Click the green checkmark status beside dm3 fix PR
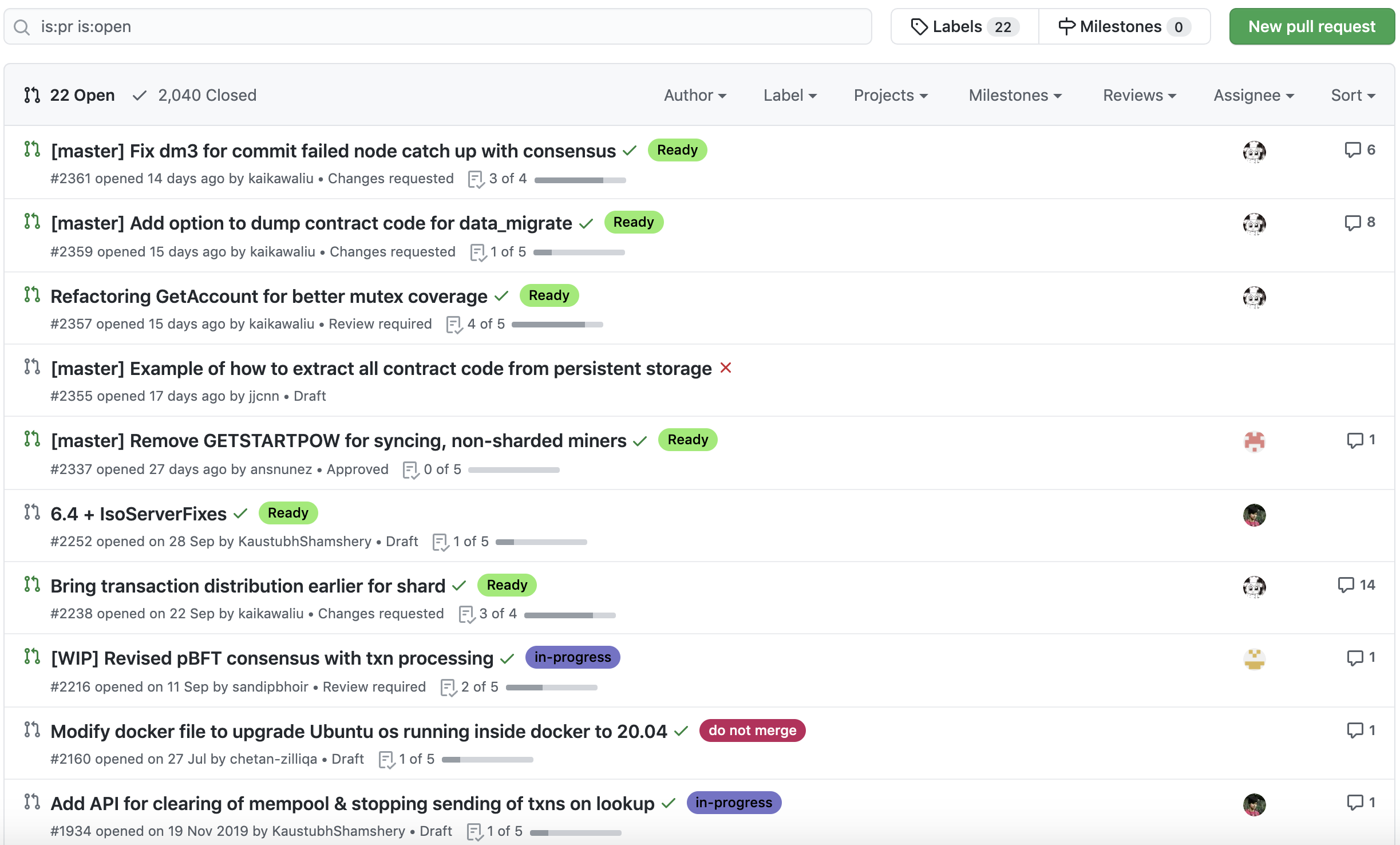Image resolution: width=1400 pixels, height=845 pixels. 630,151
